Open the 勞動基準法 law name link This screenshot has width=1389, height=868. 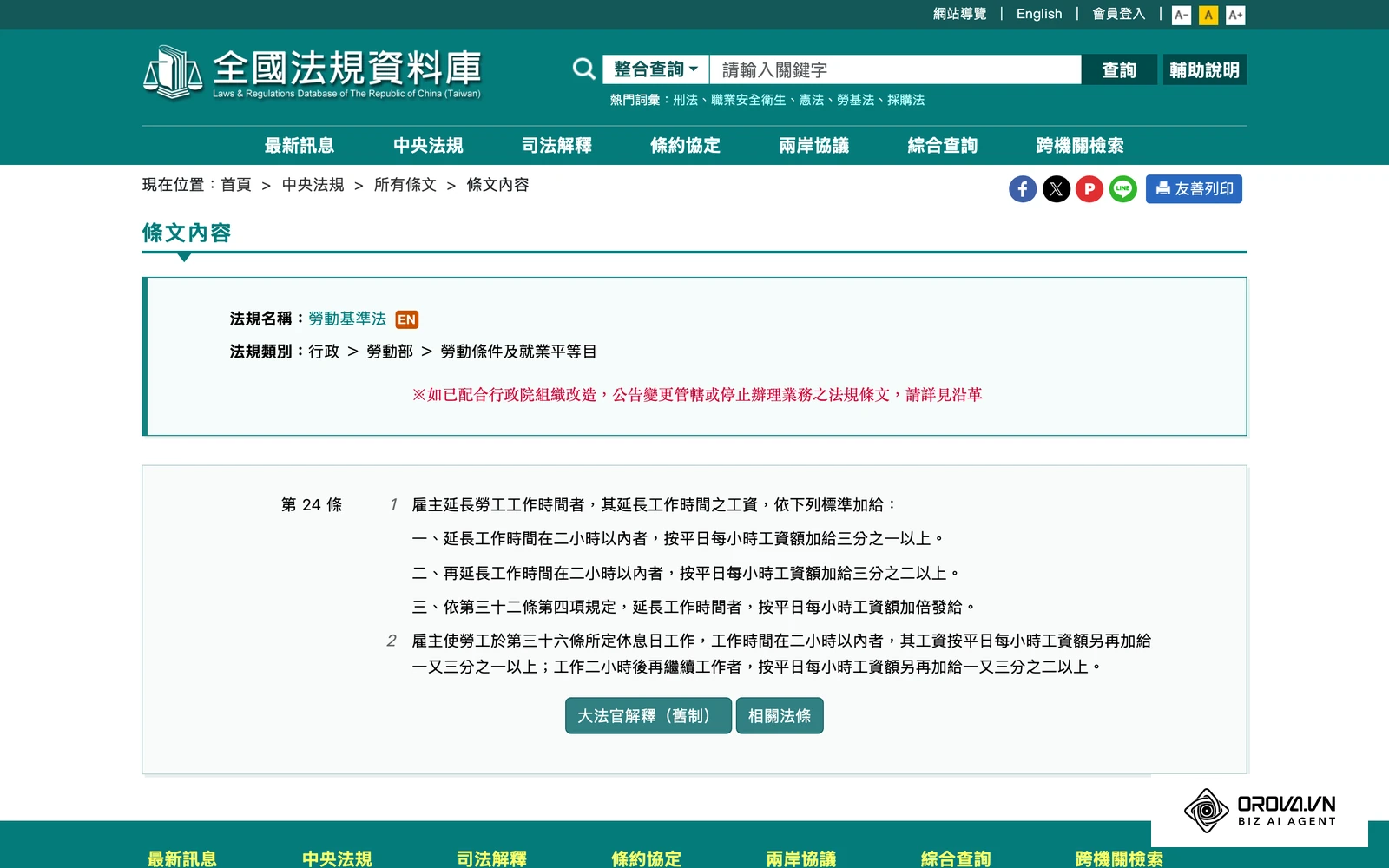click(347, 319)
